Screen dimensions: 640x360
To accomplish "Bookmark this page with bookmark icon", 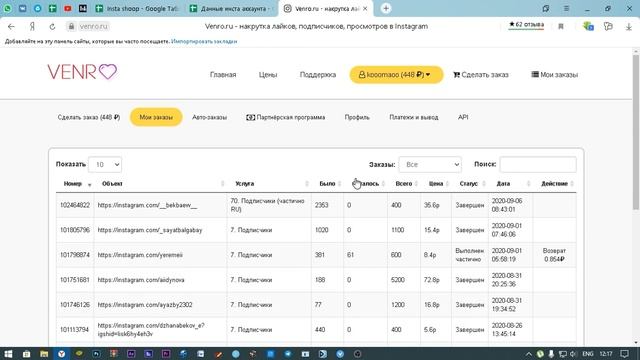I will click(561, 27).
